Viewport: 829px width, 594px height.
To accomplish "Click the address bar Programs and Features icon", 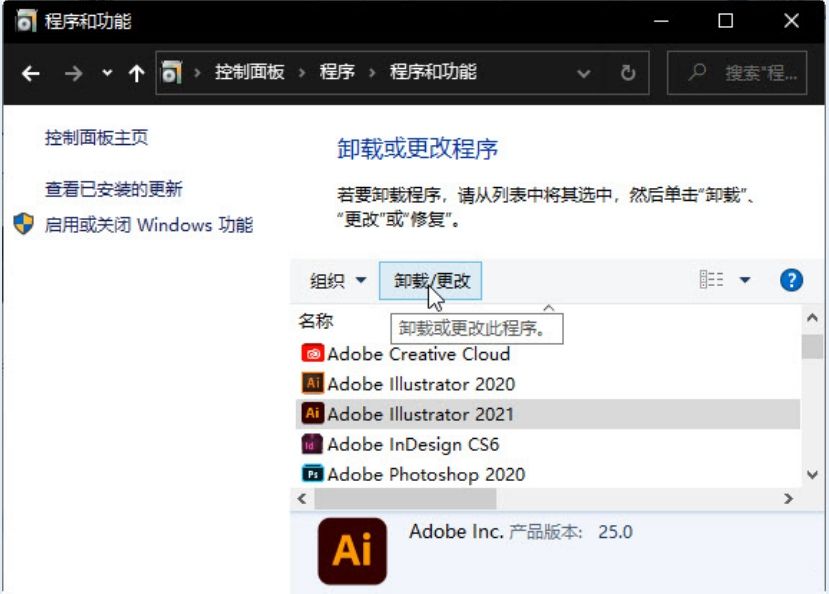I will [172, 72].
